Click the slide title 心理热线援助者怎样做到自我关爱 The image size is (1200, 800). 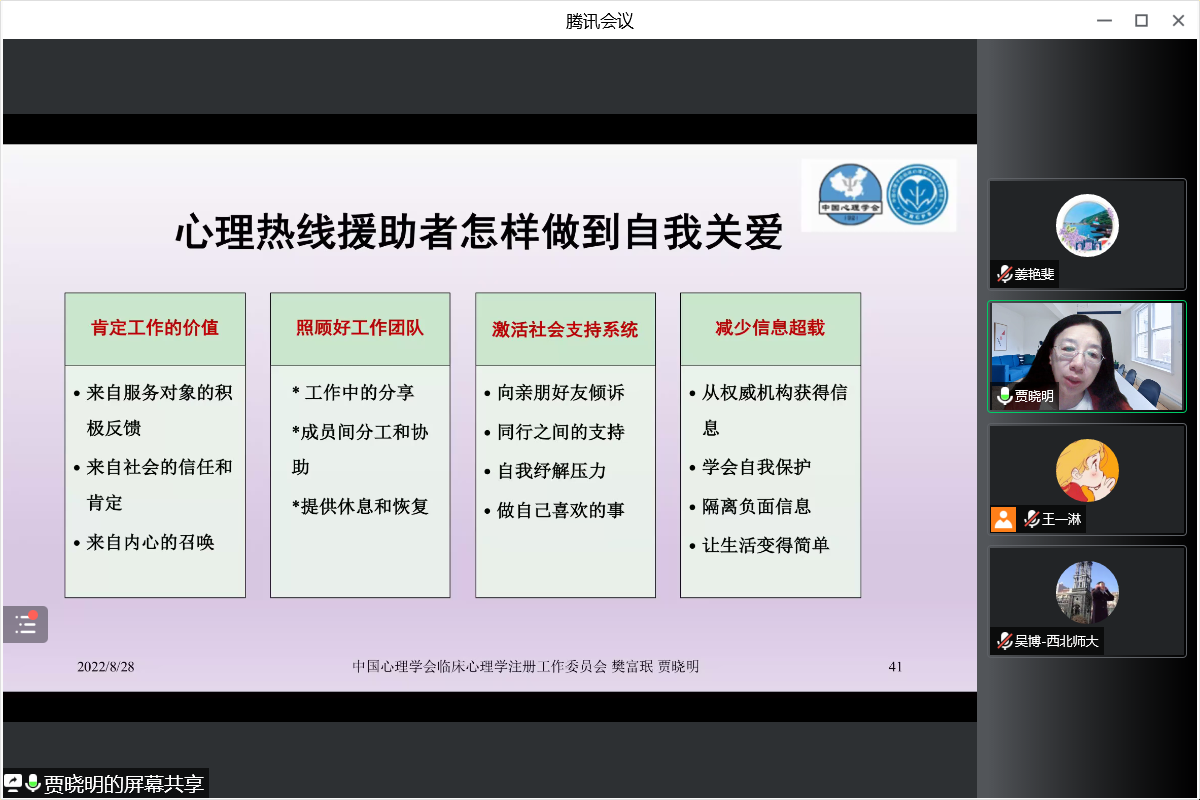pos(479,231)
